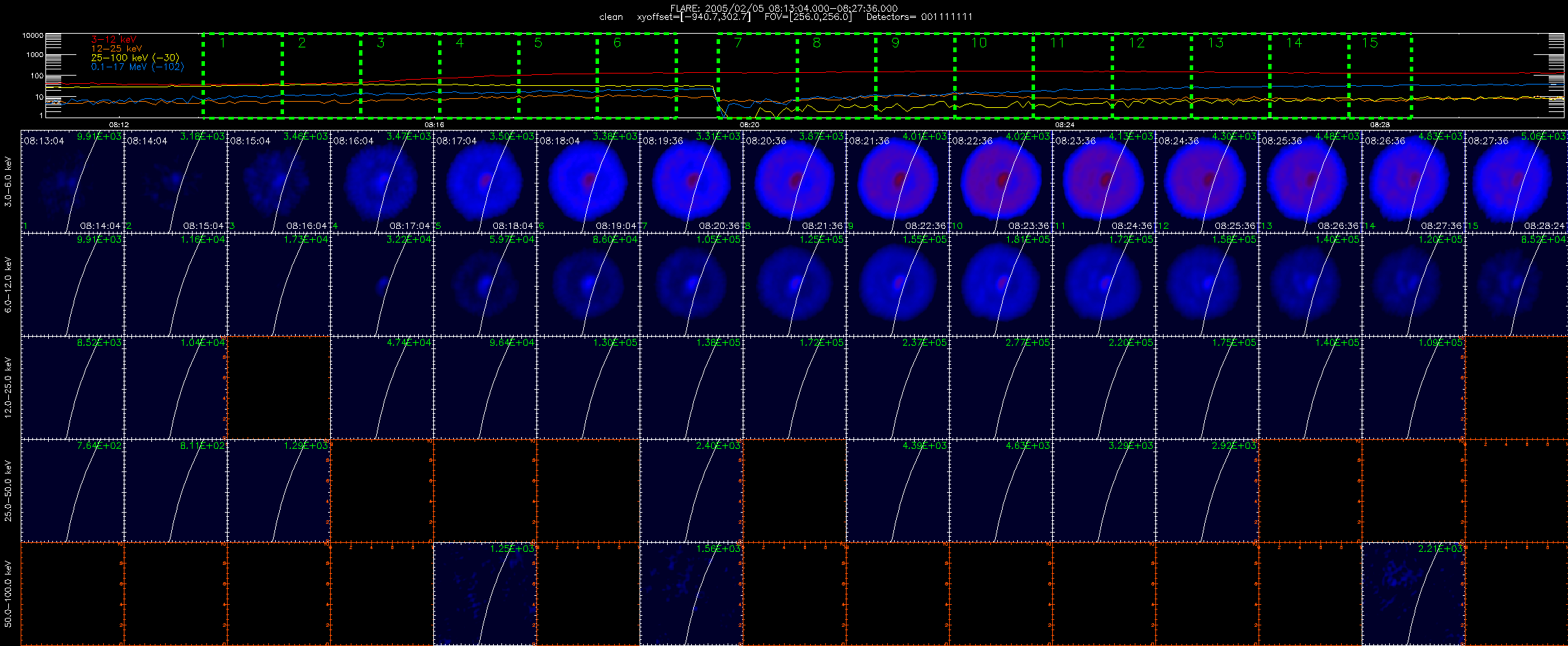Click the 12.0-25.0 keV row label
This screenshot has width=1568, height=646.
(x=8, y=388)
